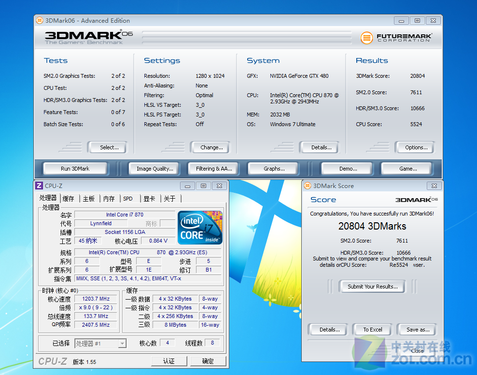Image resolution: width=477 pixels, height=375 pixels.
Task: Open Image Quality... tool
Action: tap(154, 169)
